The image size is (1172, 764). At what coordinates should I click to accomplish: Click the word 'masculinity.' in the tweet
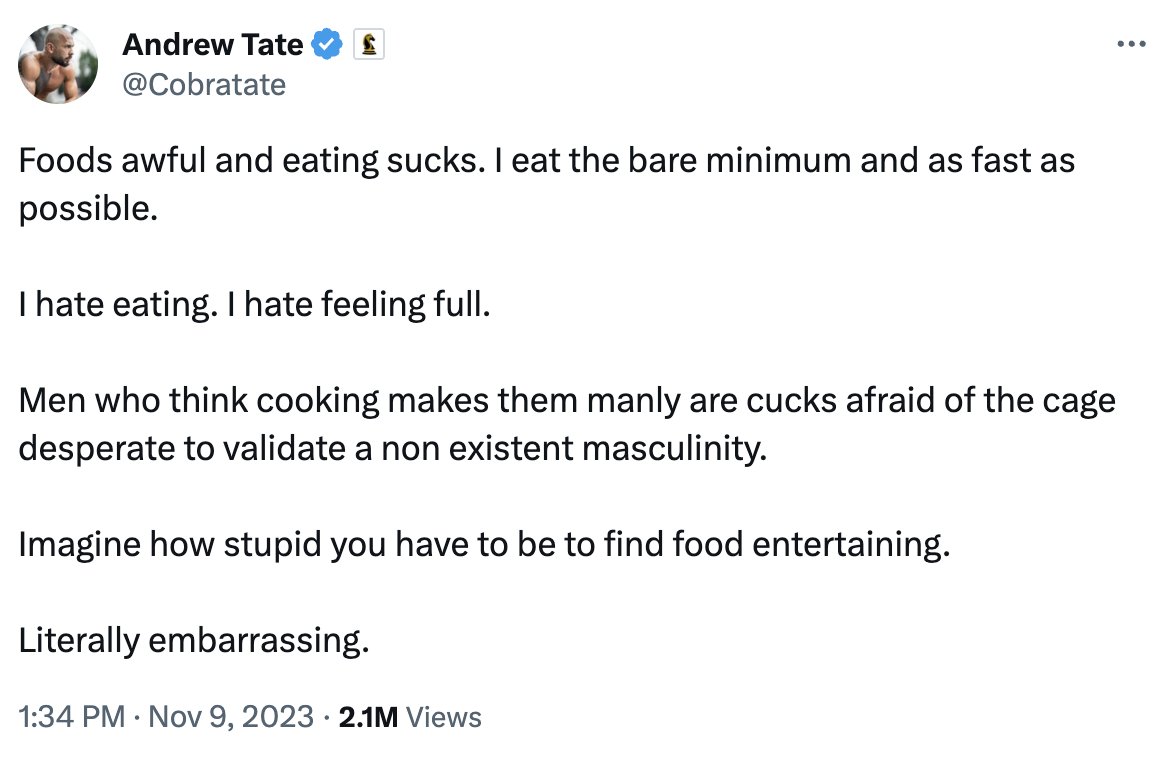coord(674,449)
